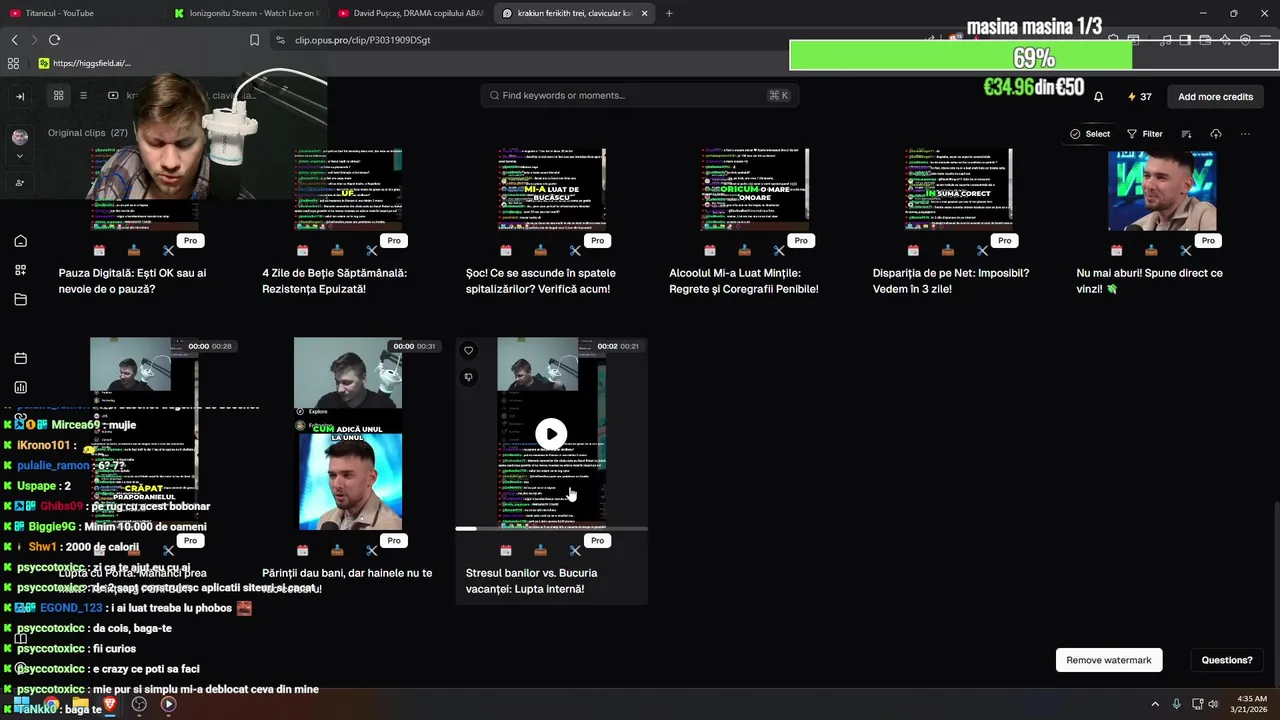Bookmark this page in address bar
Viewport: 1280px width, 720px height.
pos(254,40)
